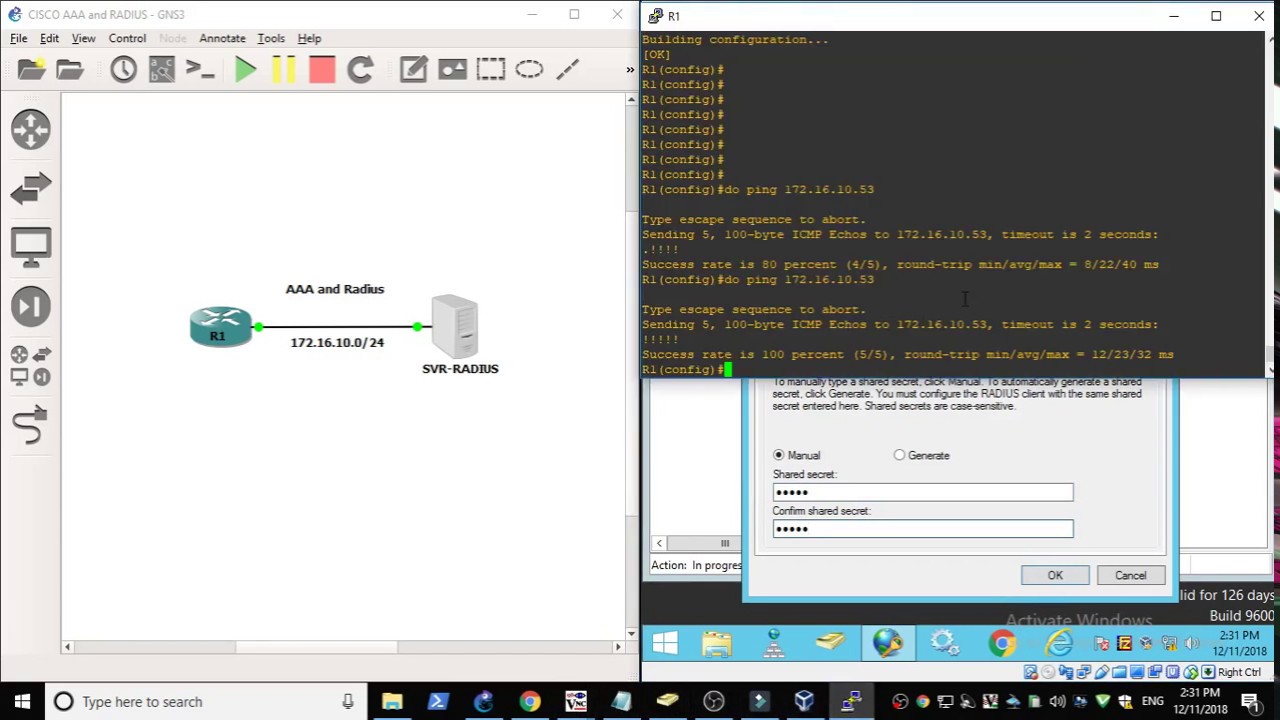Open the View menu
This screenshot has height=720, width=1280.
[x=83, y=38]
